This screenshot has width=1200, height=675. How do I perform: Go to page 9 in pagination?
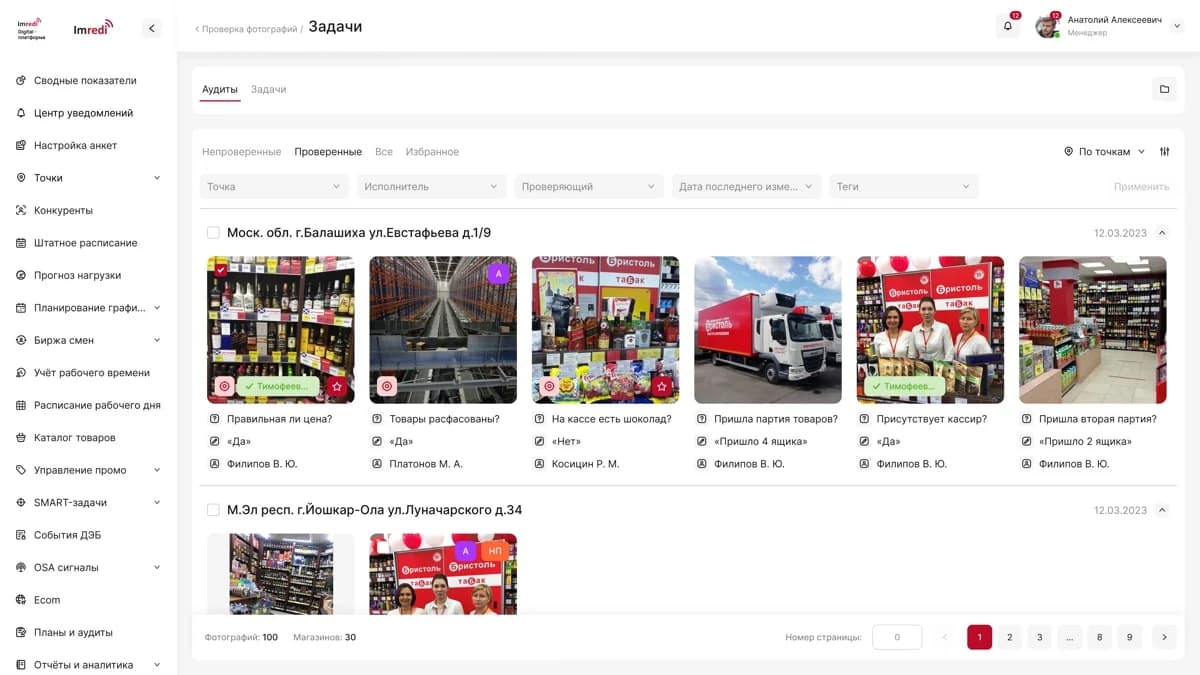point(1130,637)
